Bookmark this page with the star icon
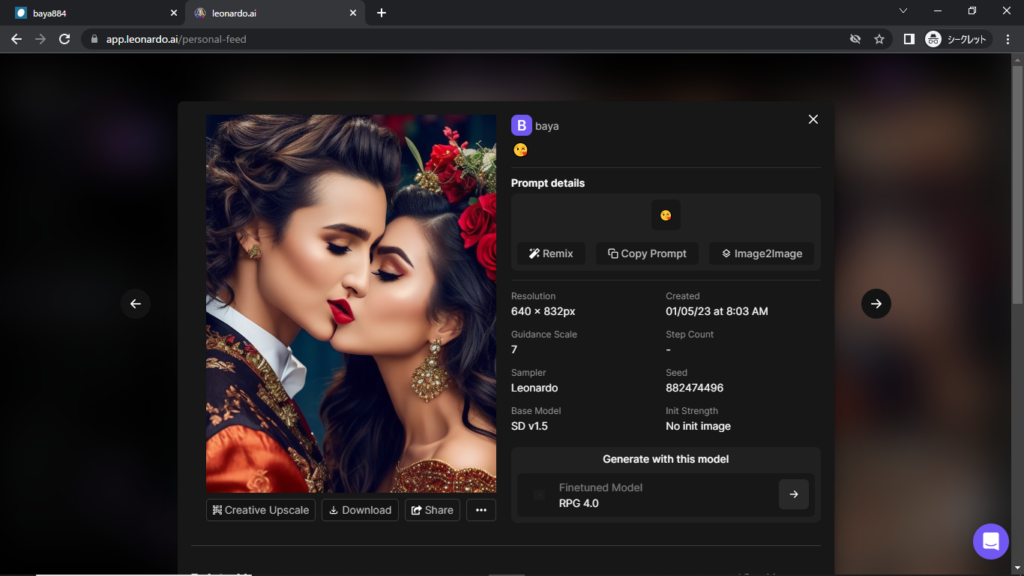This screenshot has width=1024, height=576. 879,39
